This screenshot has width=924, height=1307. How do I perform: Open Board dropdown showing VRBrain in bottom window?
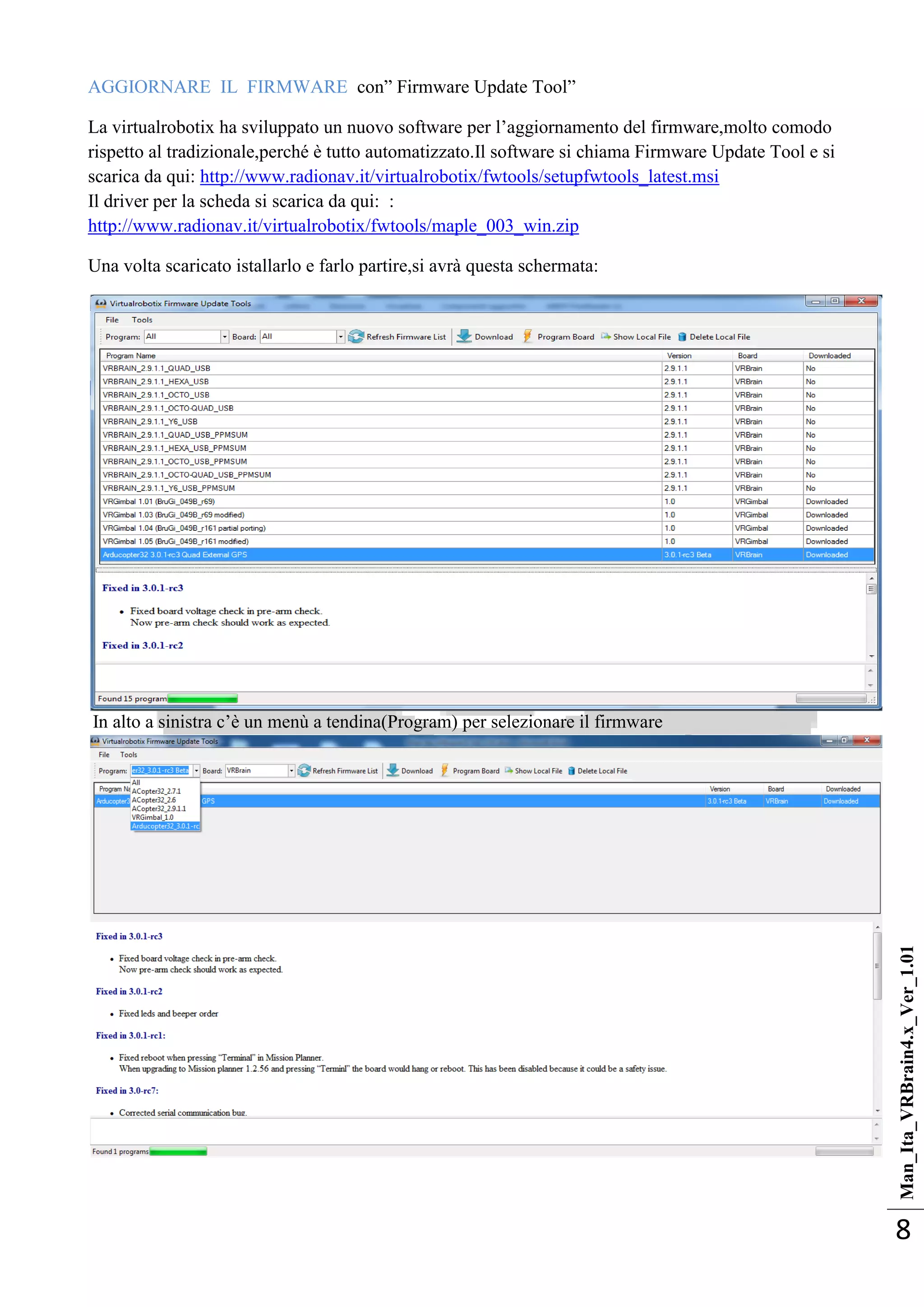pyautogui.click(x=260, y=770)
